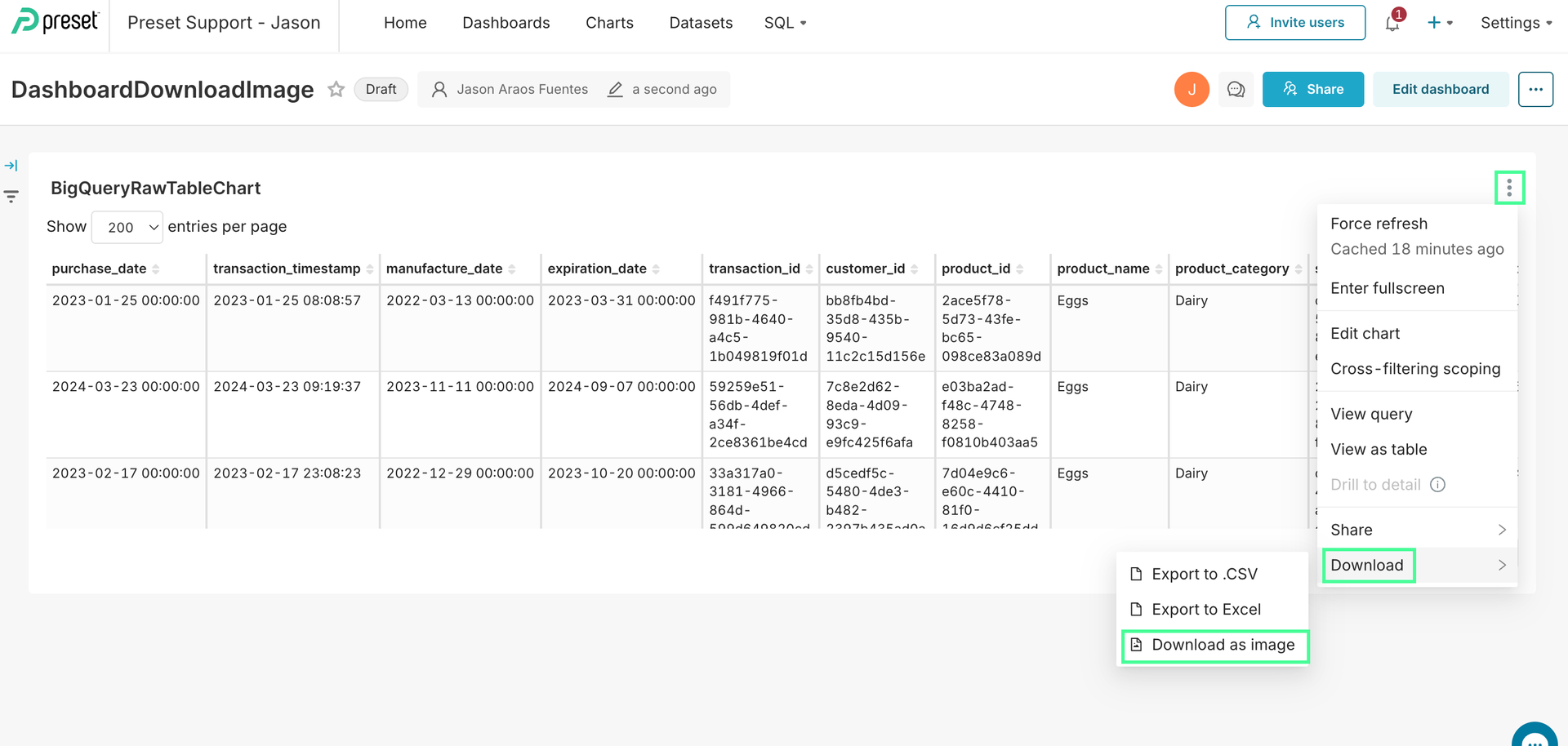This screenshot has width=1568, height=746.
Task: Choose Export to Excel
Action: 1213,609
